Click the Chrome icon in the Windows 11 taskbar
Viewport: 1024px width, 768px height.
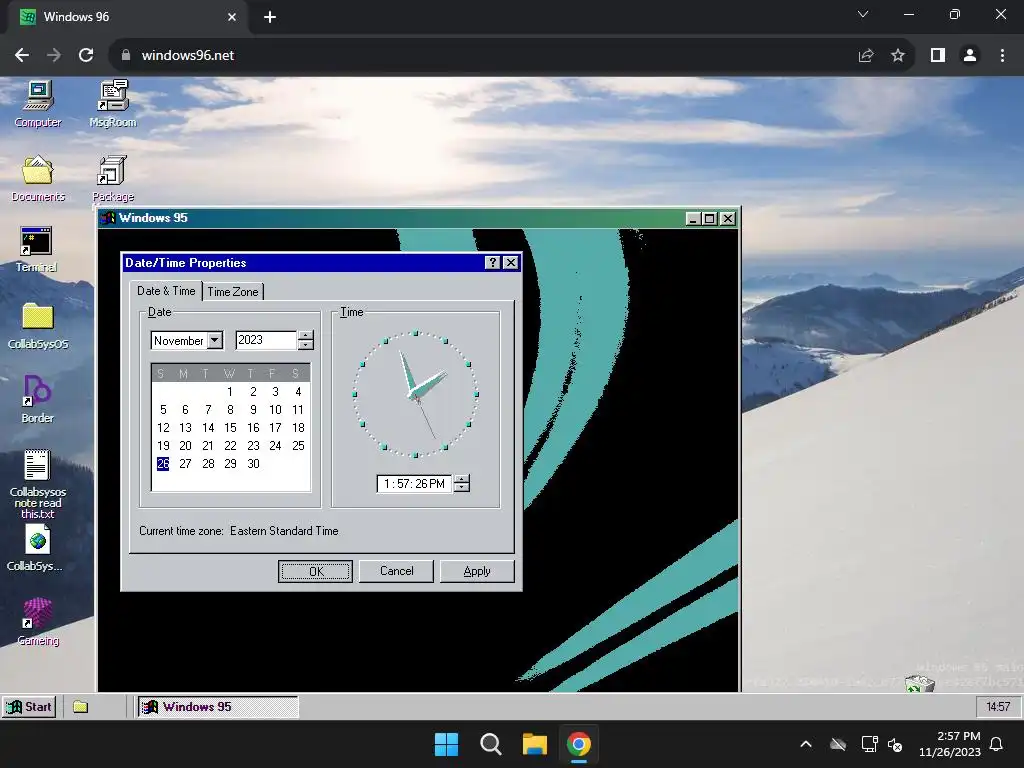point(579,744)
